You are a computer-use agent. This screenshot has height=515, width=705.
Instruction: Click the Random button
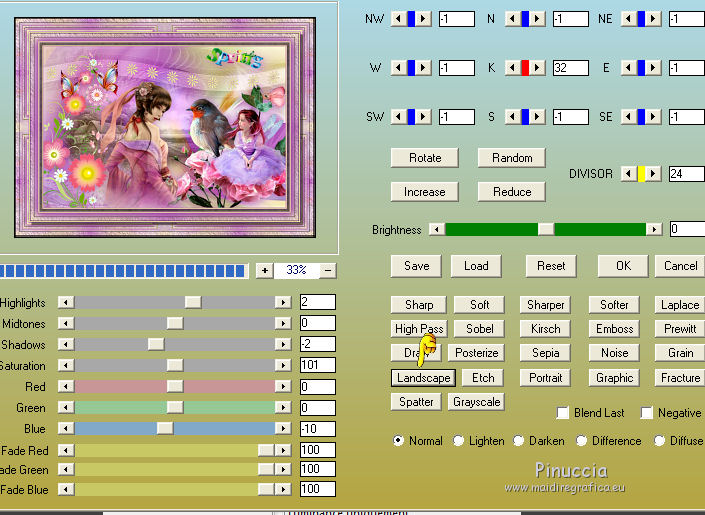[x=512, y=158]
